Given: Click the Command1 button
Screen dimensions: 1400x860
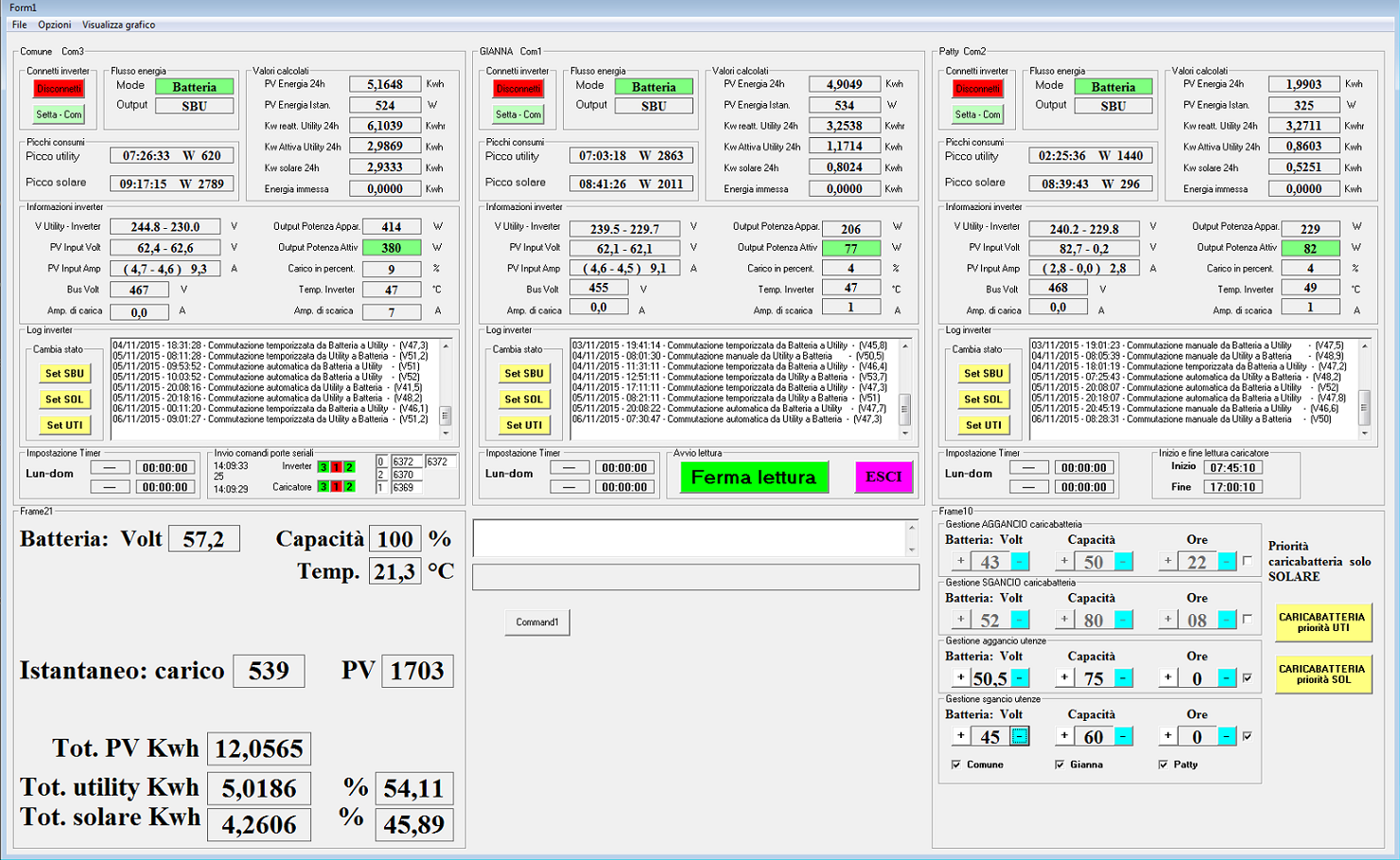Looking at the screenshot, I should tap(537, 623).
